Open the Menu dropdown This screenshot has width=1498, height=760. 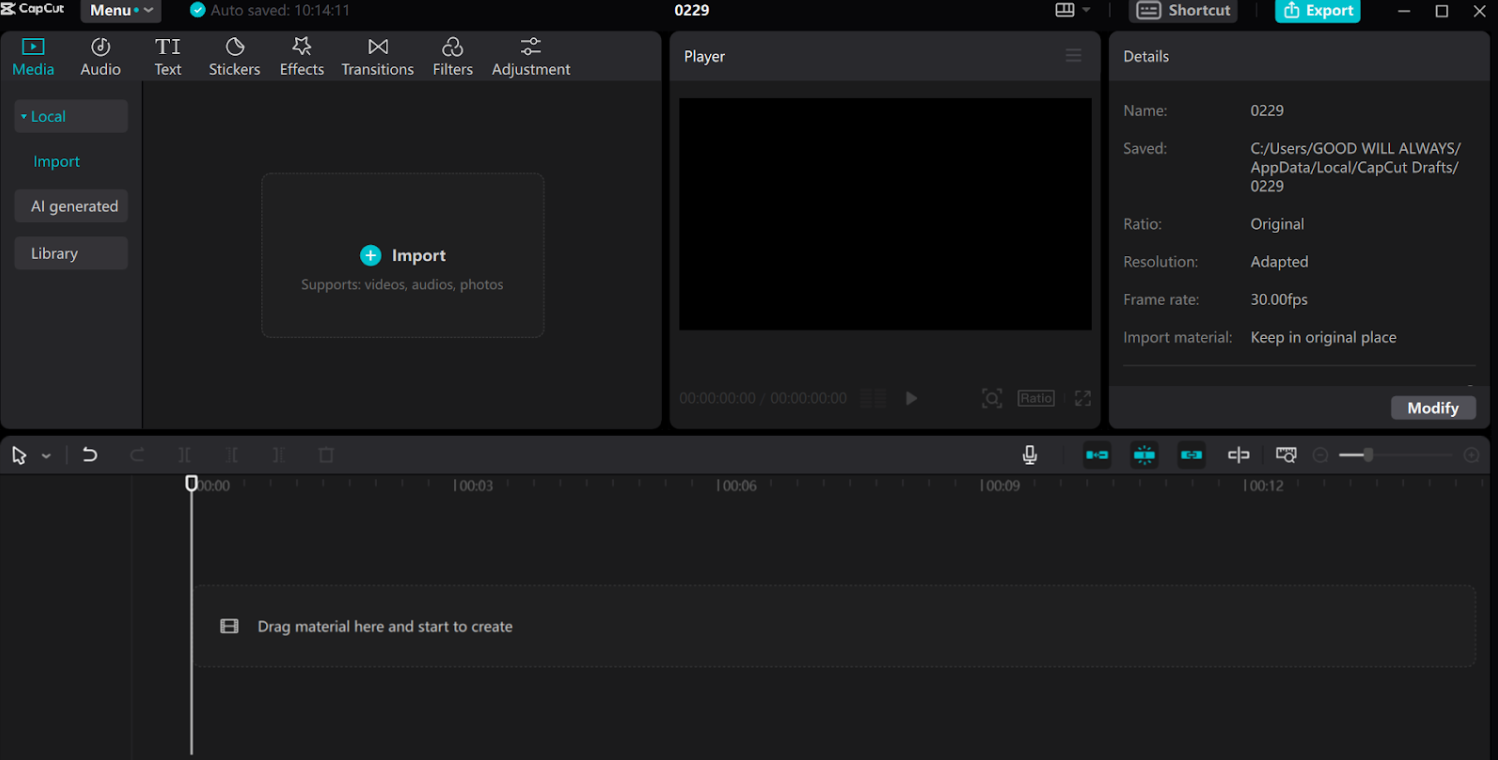point(118,10)
